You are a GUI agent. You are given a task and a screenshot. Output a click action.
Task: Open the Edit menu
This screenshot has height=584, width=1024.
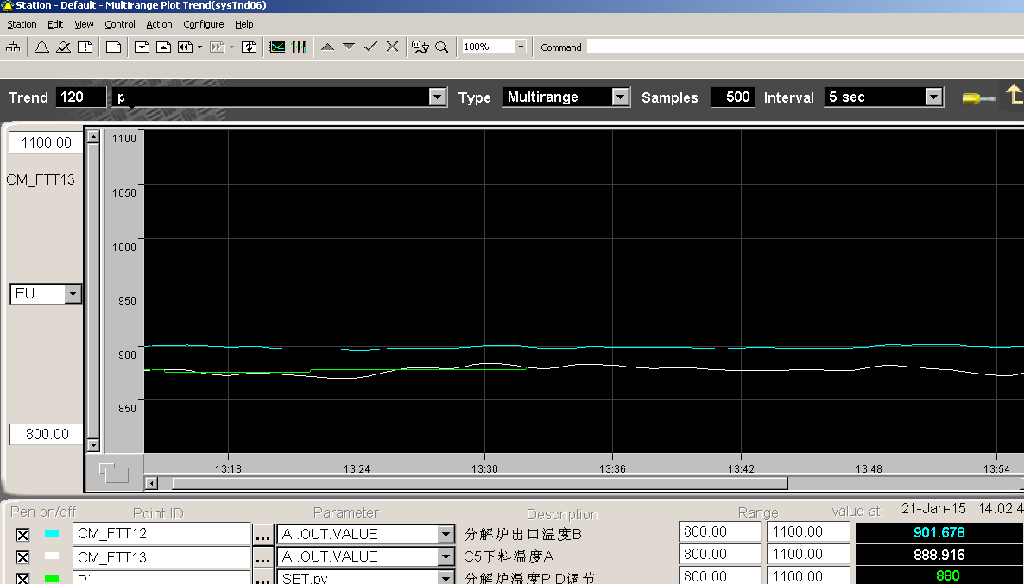(55, 24)
